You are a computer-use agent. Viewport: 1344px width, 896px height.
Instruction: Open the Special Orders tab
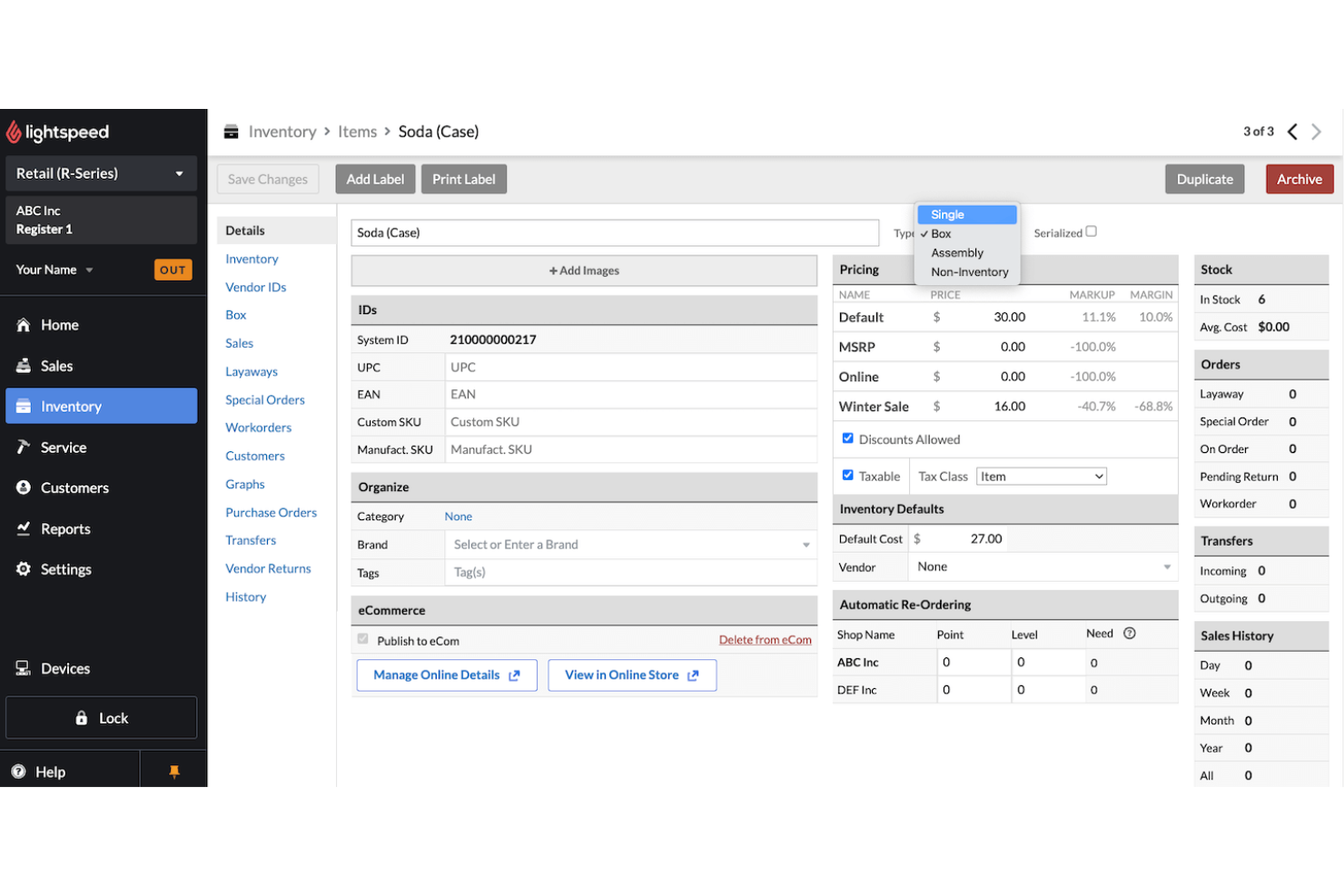(x=265, y=399)
